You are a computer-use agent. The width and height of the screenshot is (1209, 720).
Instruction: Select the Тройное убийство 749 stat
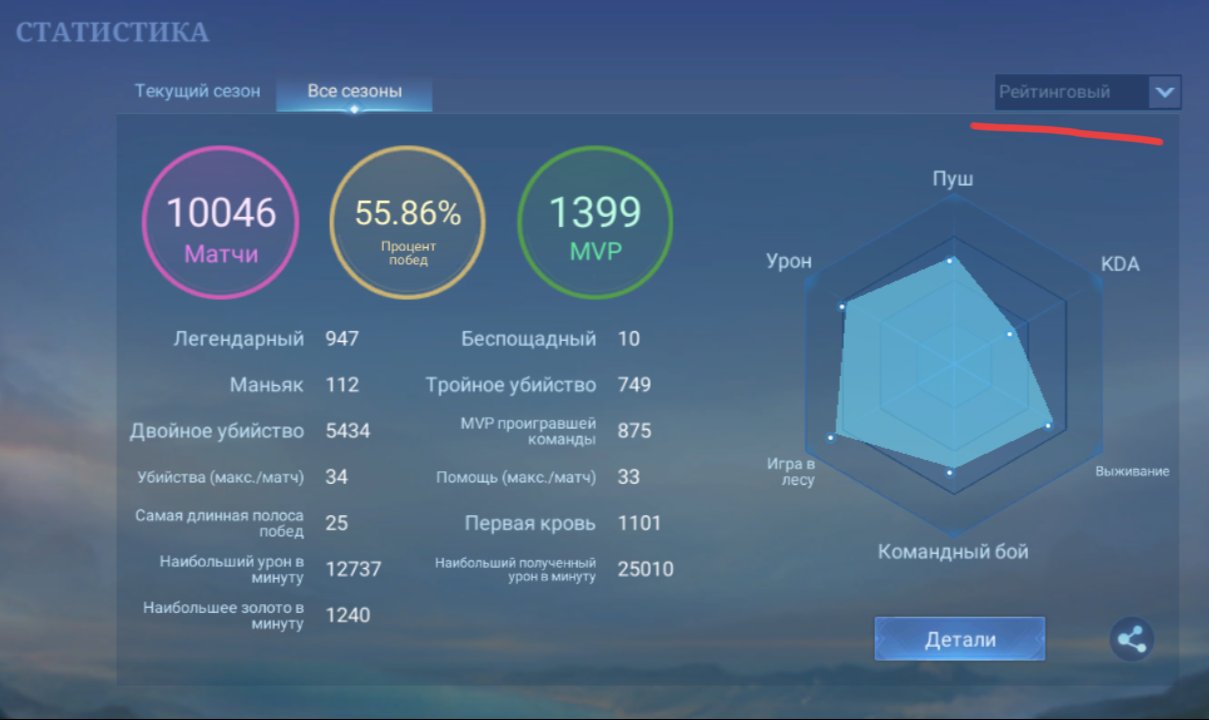[x=538, y=385]
